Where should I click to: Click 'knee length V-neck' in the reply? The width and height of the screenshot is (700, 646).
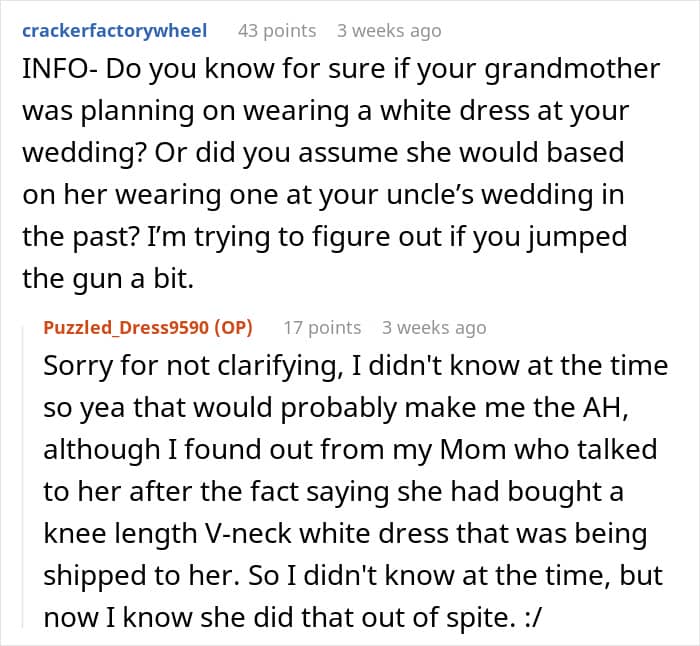tap(185, 533)
